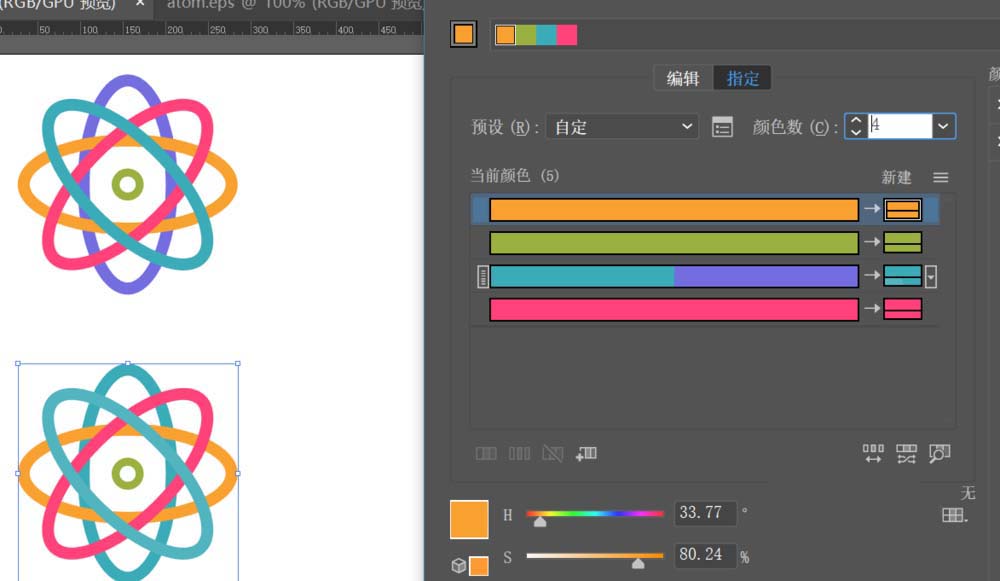This screenshot has width=1000, height=581.
Task: Click the 3D cube out-of-gamut warning icon
Action: [459, 565]
